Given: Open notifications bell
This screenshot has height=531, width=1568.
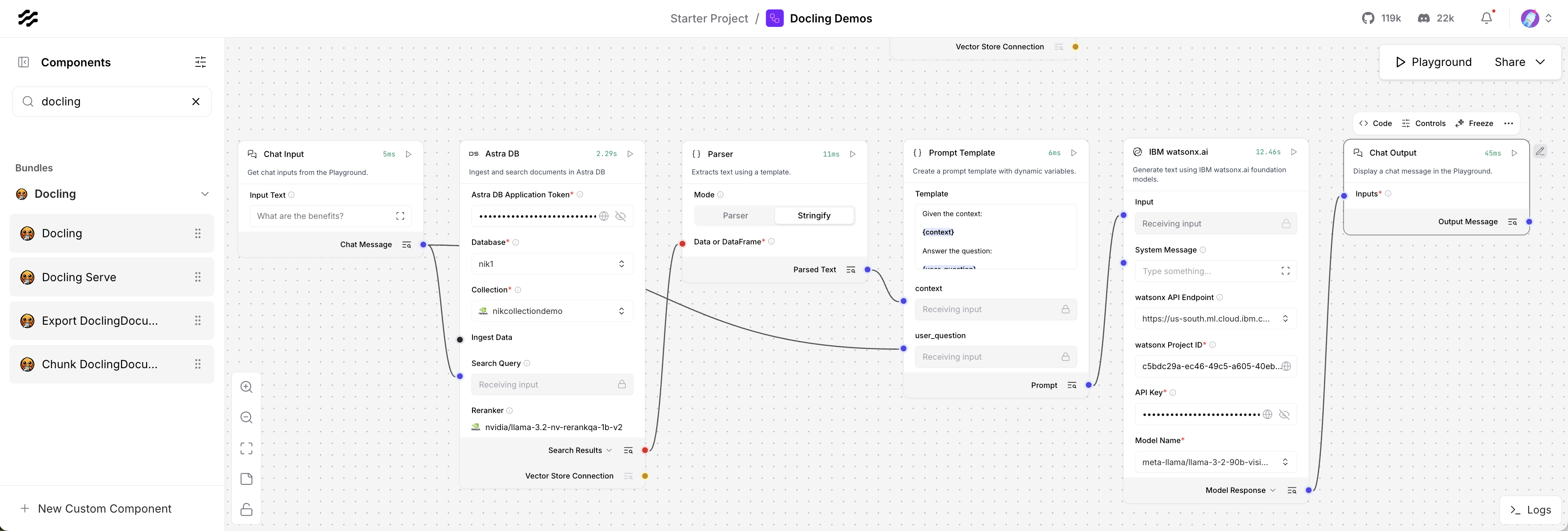Looking at the screenshot, I should coord(1486,18).
